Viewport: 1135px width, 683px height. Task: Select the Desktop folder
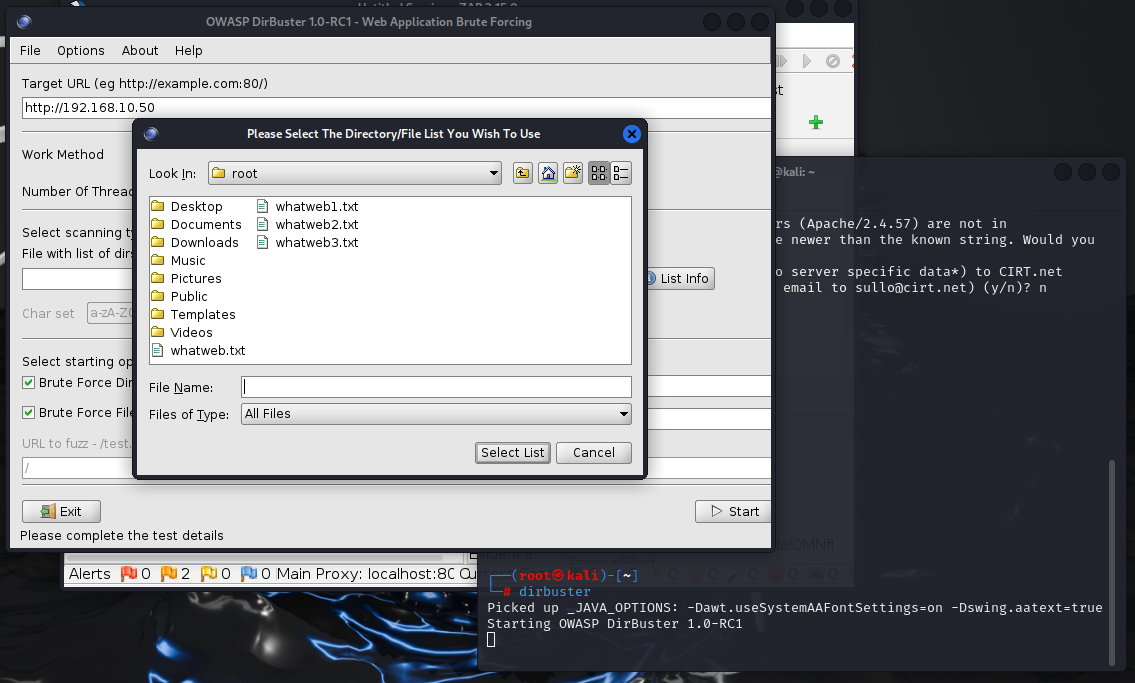(x=187, y=207)
